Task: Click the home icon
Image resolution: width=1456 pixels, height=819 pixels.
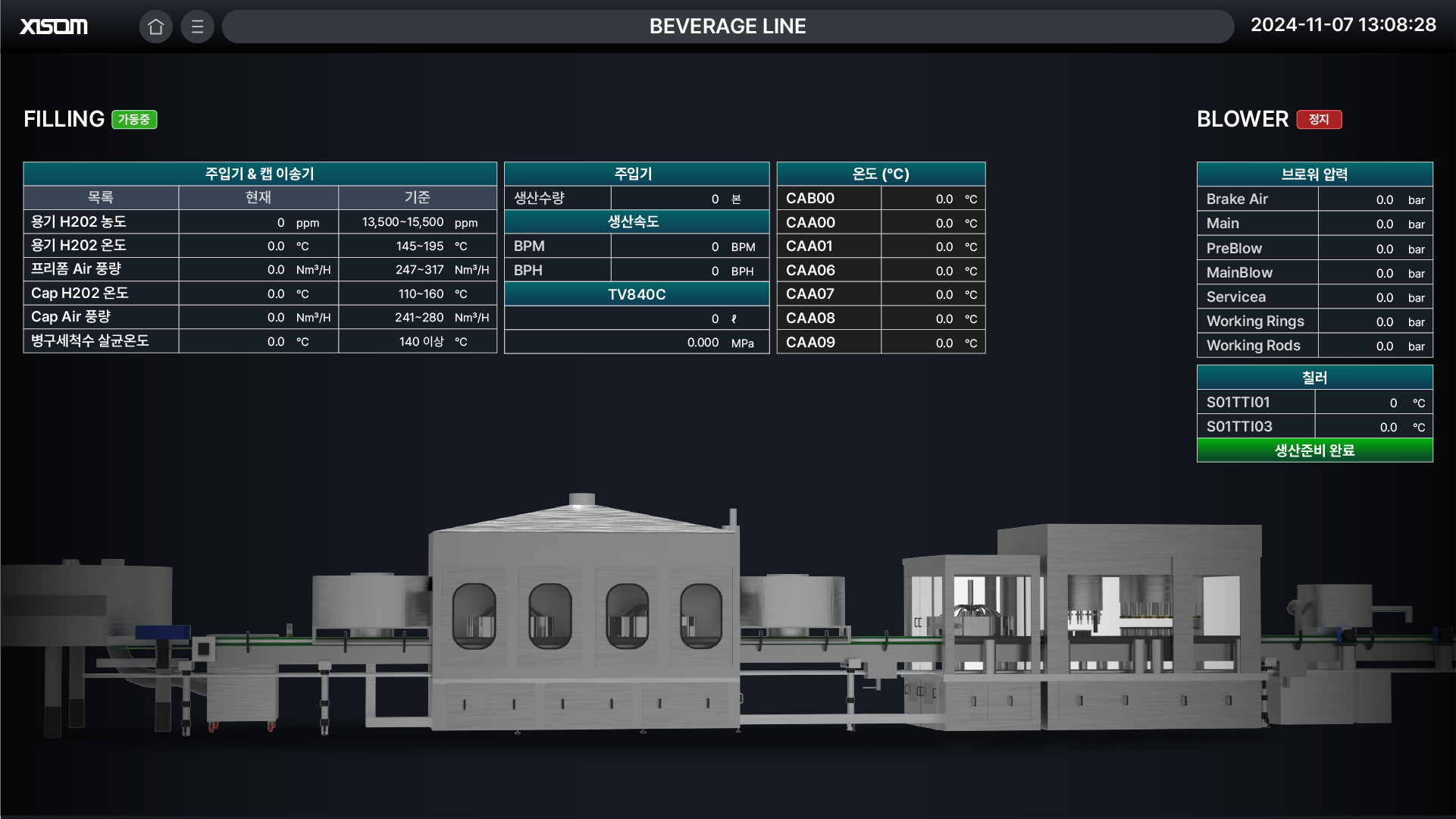Action: 156,27
